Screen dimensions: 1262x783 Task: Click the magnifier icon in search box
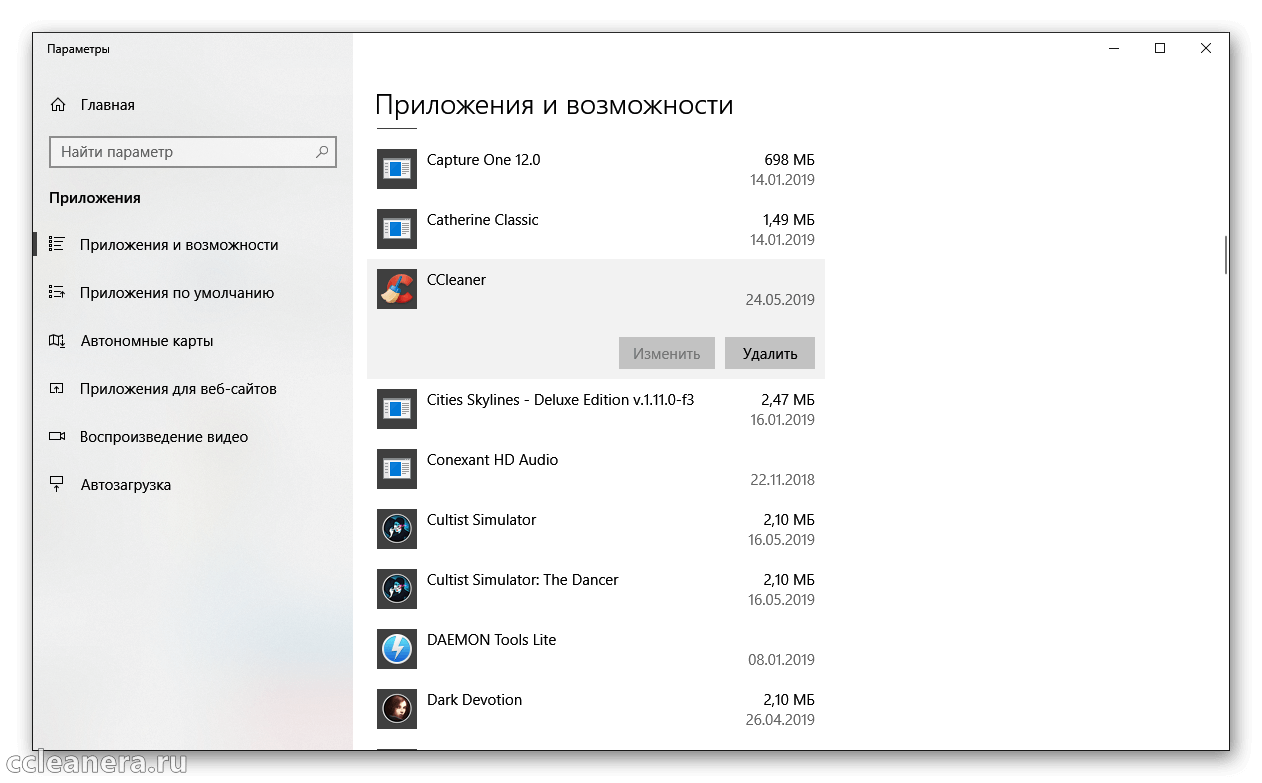point(322,152)
